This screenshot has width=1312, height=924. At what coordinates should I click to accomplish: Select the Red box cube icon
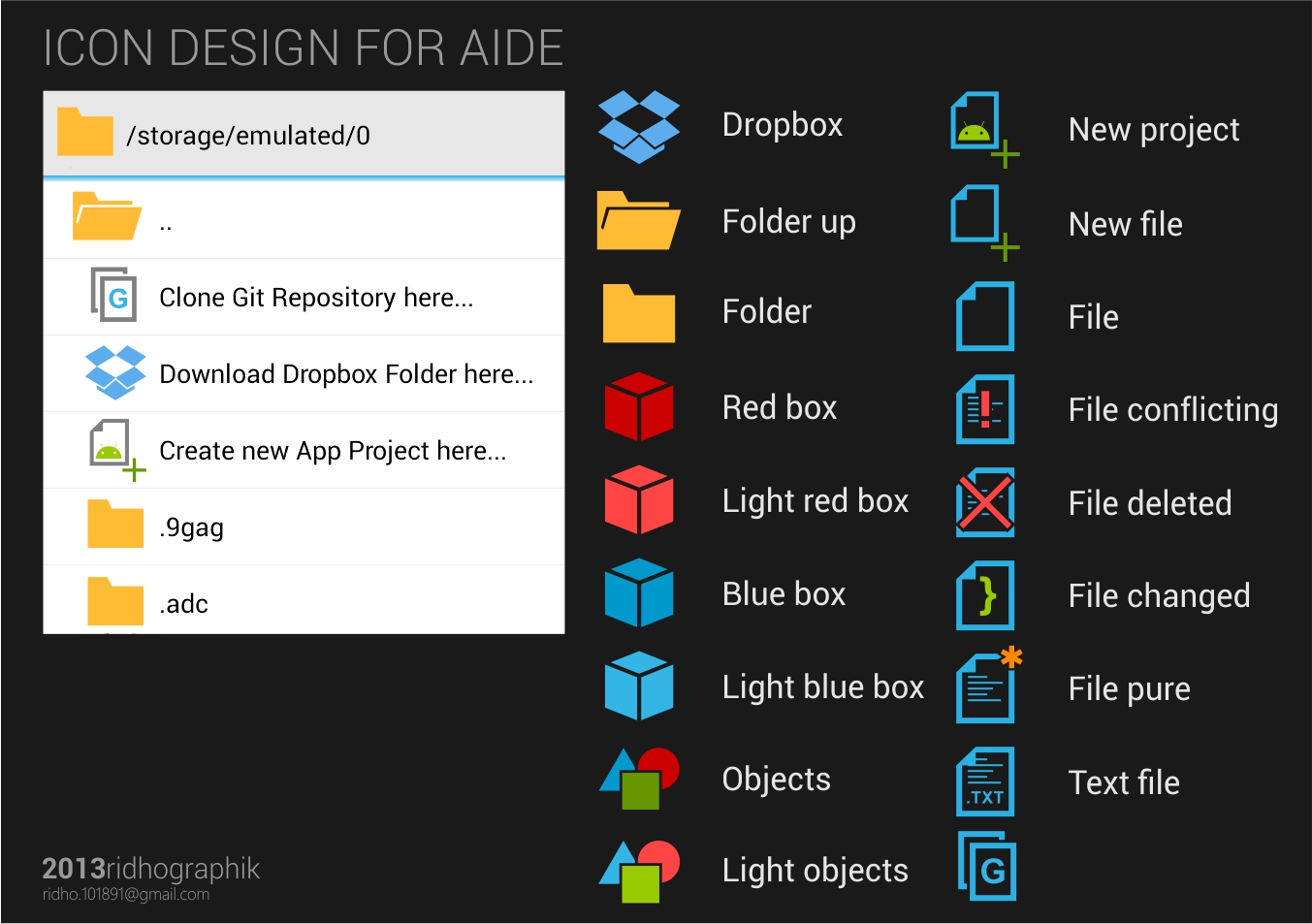click(x=638, y=406)
